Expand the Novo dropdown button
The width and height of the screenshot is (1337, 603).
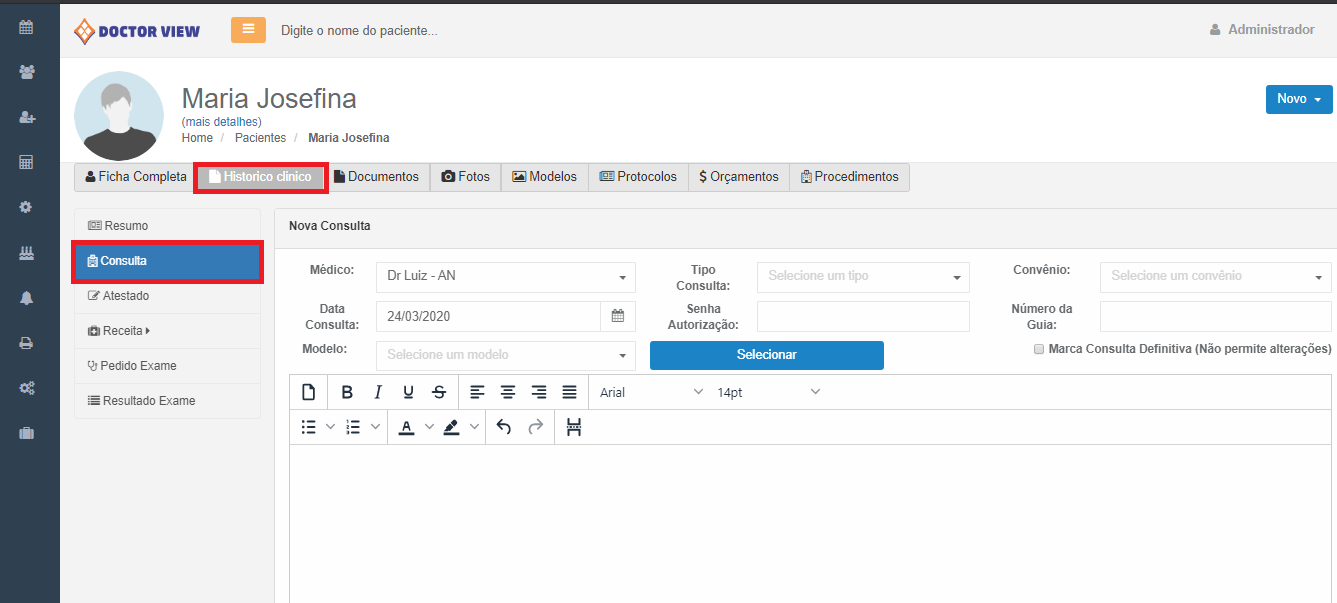pyautogui.click(x=1298, y=99)
